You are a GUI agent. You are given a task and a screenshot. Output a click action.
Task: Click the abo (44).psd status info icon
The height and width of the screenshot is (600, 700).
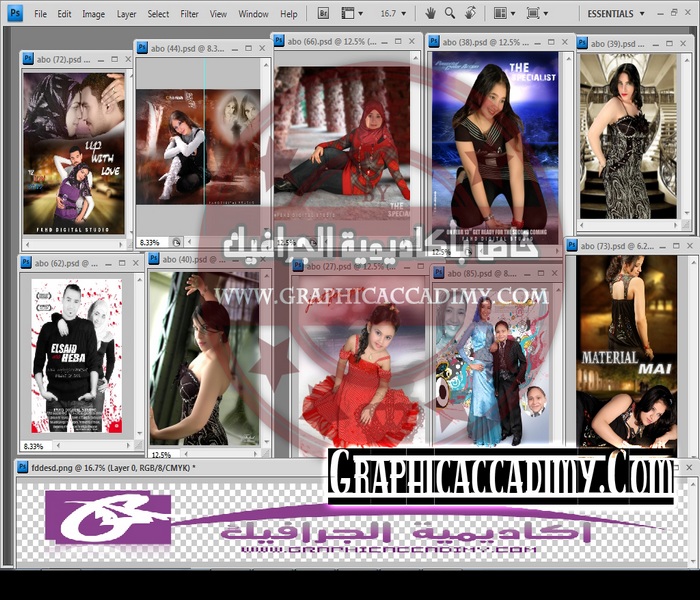point(176,242)
